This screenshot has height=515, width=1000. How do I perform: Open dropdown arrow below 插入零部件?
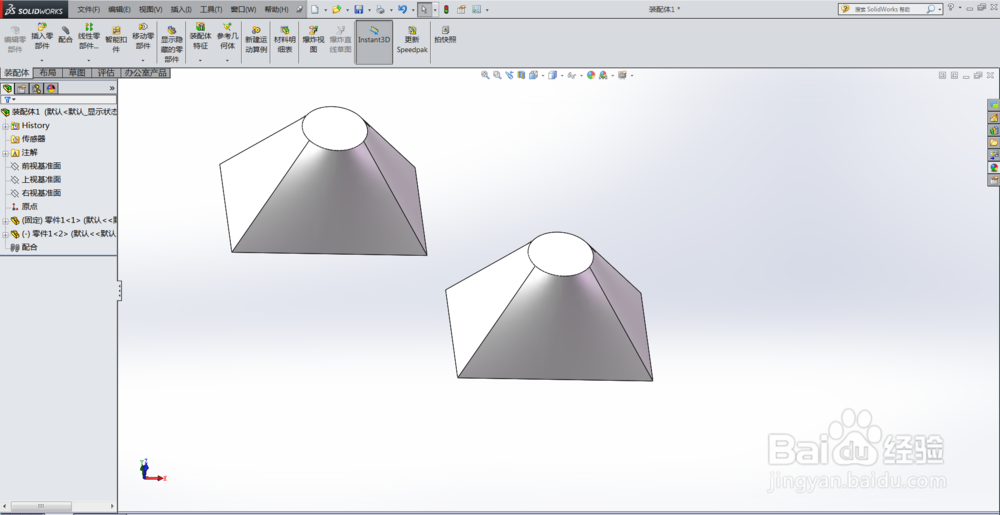(x=42, y=60)
